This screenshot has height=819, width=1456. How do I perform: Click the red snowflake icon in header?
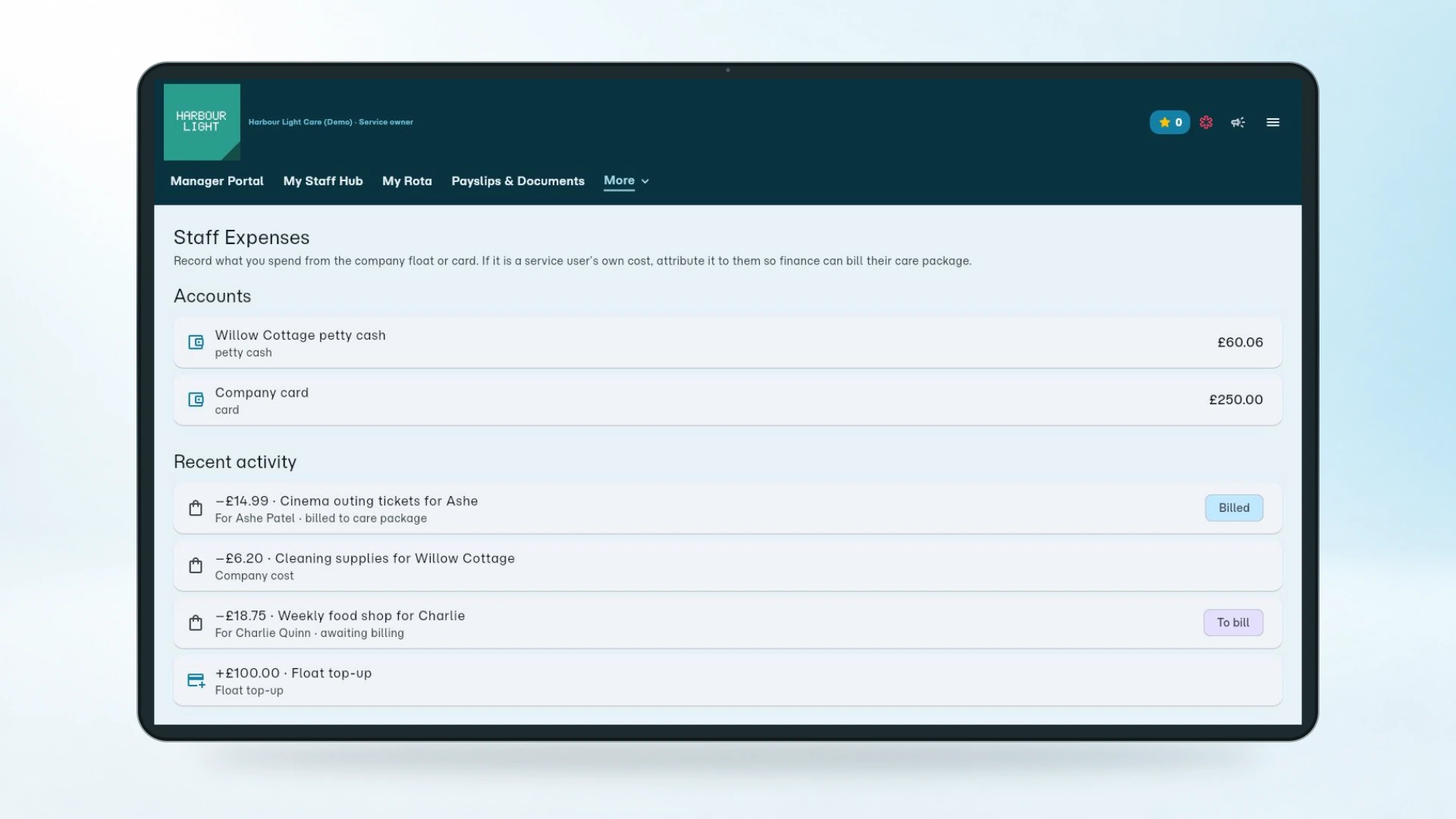pyautogui.click(x=1206, y=122)
